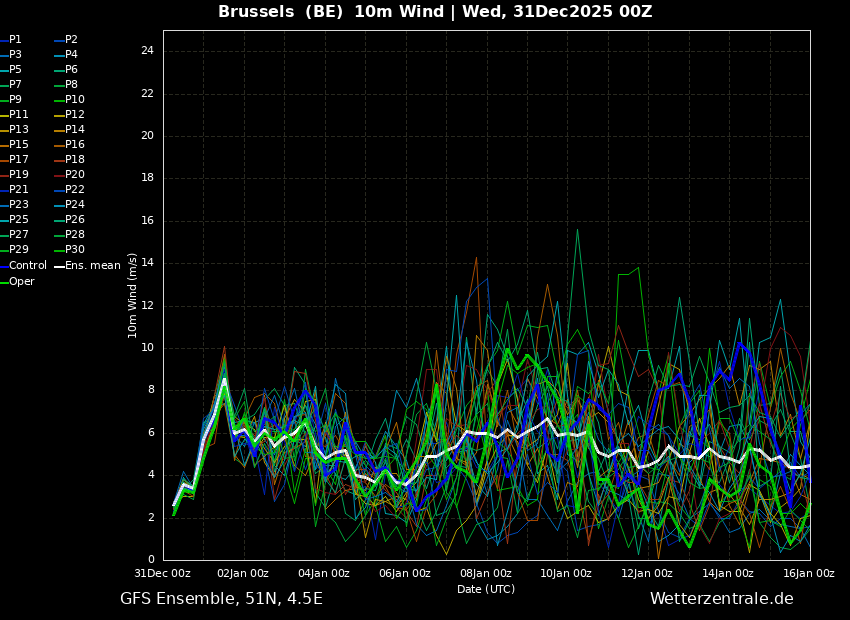Click the P17 legend label
Viewport: 850px width, 620px height.
pos(18,159)
